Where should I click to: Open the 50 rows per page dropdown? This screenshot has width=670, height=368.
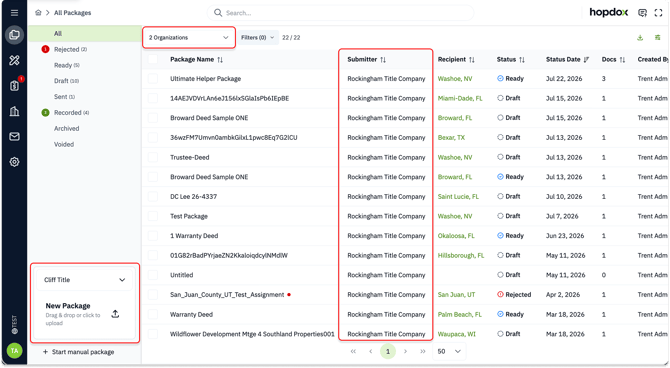coord(449,351)
